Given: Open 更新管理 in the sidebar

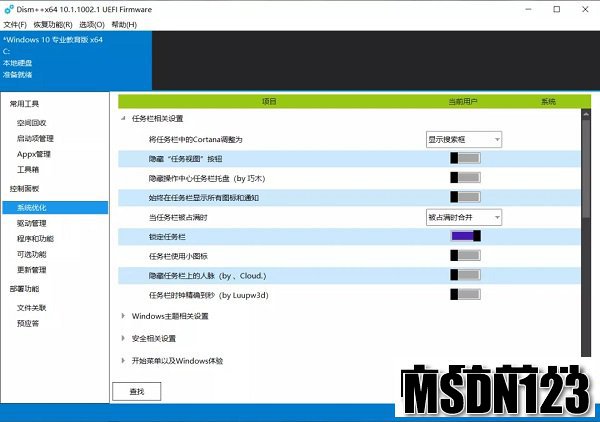Looking at the screenshot, I should pyautogui.click(x=31, y=270).
